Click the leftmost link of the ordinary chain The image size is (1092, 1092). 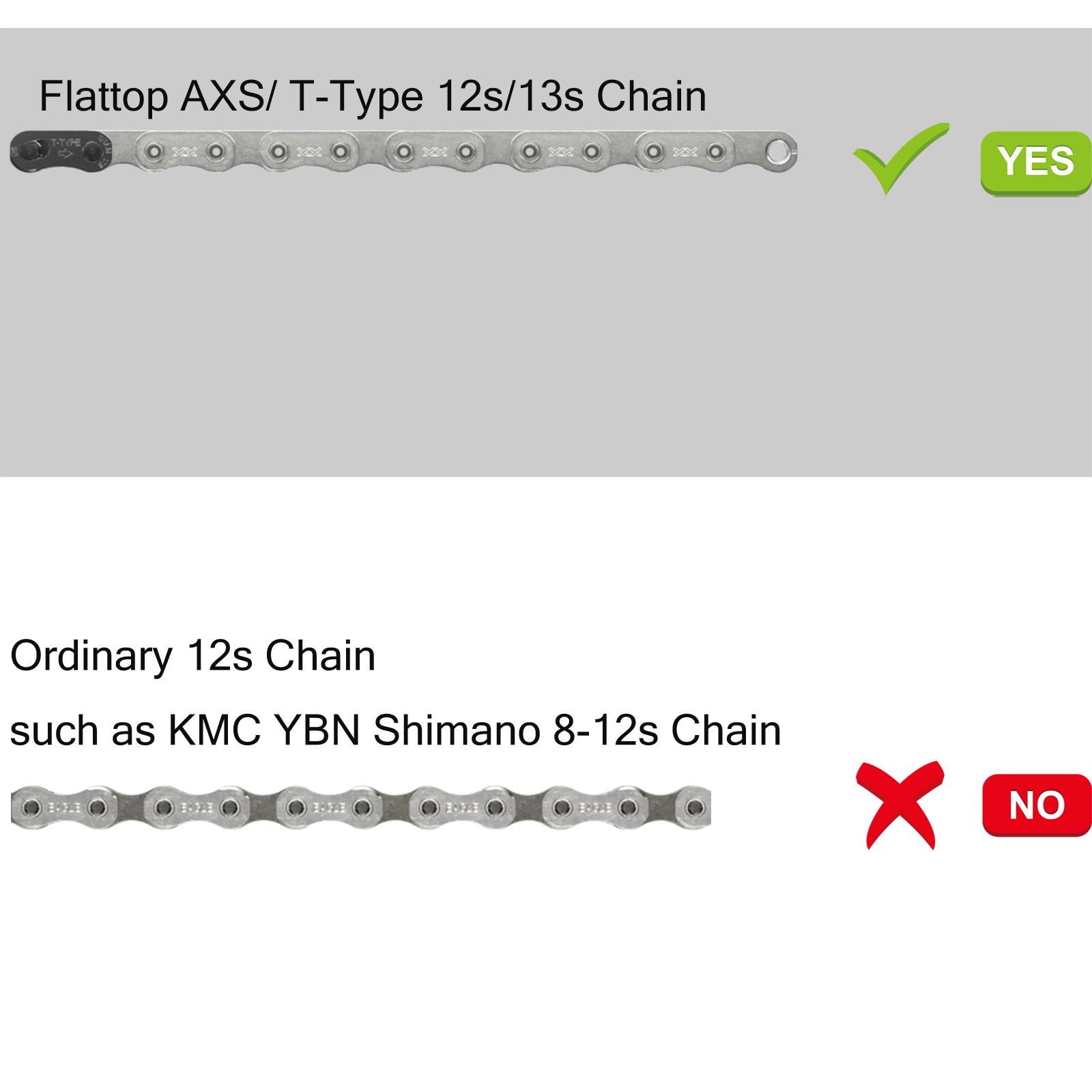(63, 808)
